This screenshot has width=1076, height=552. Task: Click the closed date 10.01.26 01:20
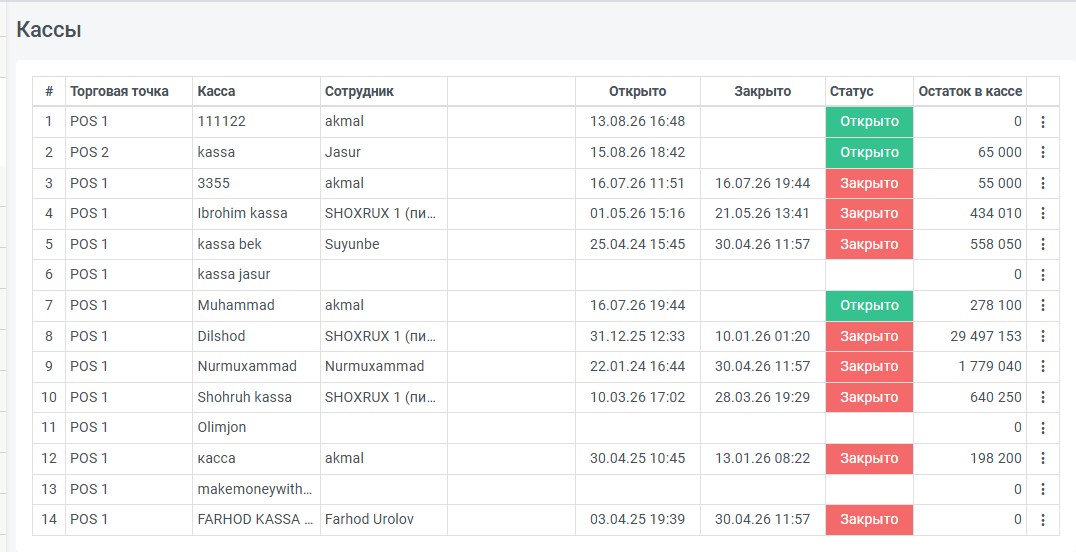(762, 336)
